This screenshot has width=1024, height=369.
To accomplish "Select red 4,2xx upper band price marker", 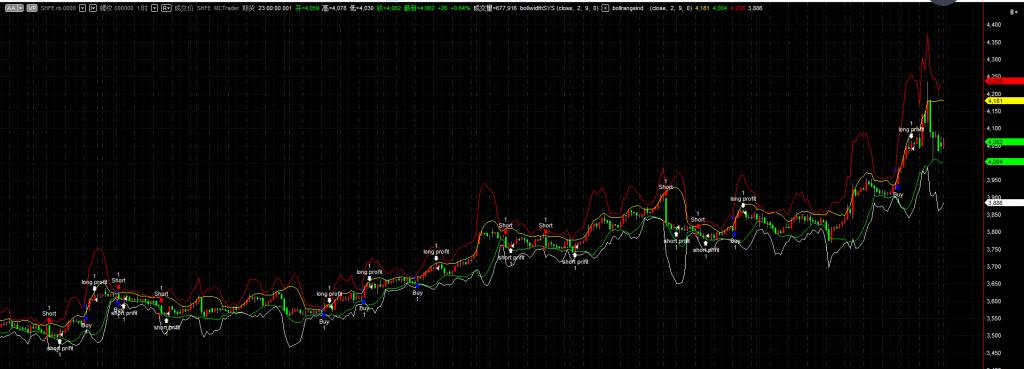I will pyautogui.click(x=1004, y=82).
